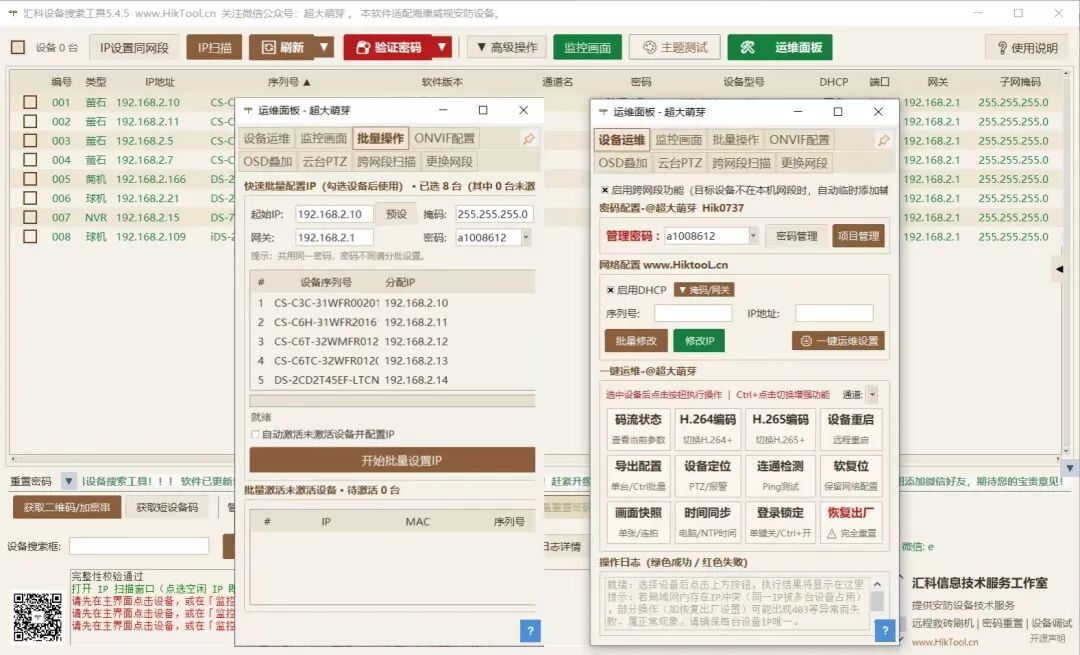Open OSD叠加 tab in 设备运维 panel window

coord(623,163)
